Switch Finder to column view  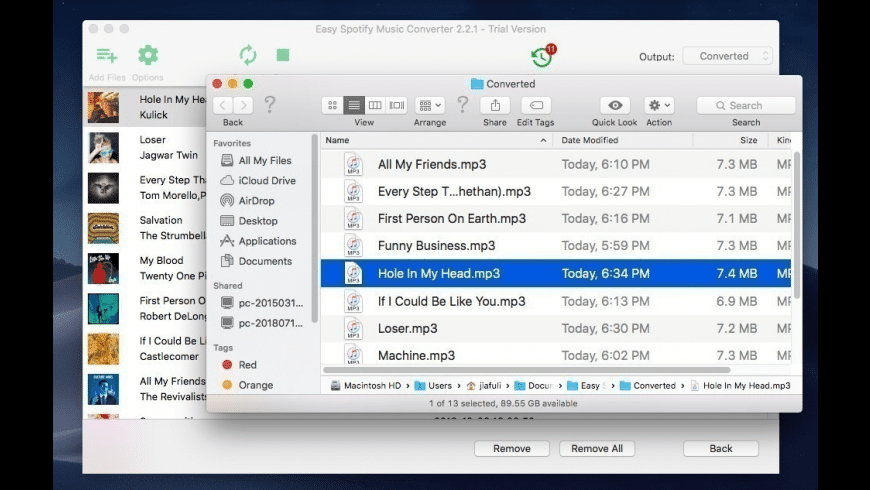[x=375, y=105]
